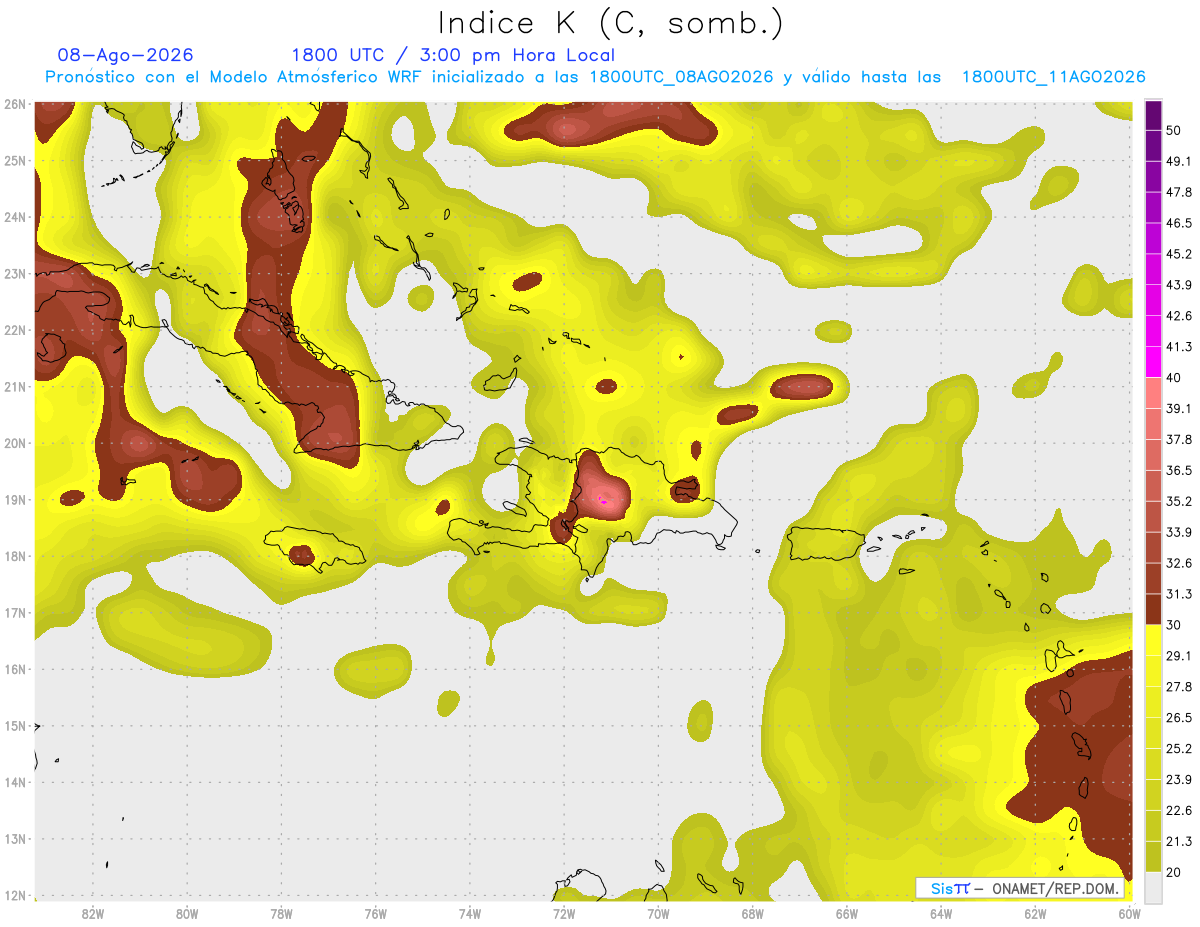
Task: Click colorbar value '30'
Action: [1174, 625]
